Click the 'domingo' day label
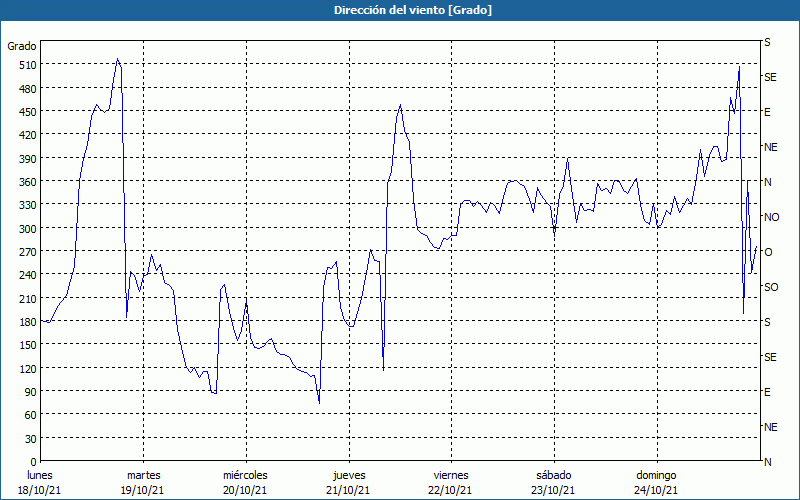 click(656, 476)
